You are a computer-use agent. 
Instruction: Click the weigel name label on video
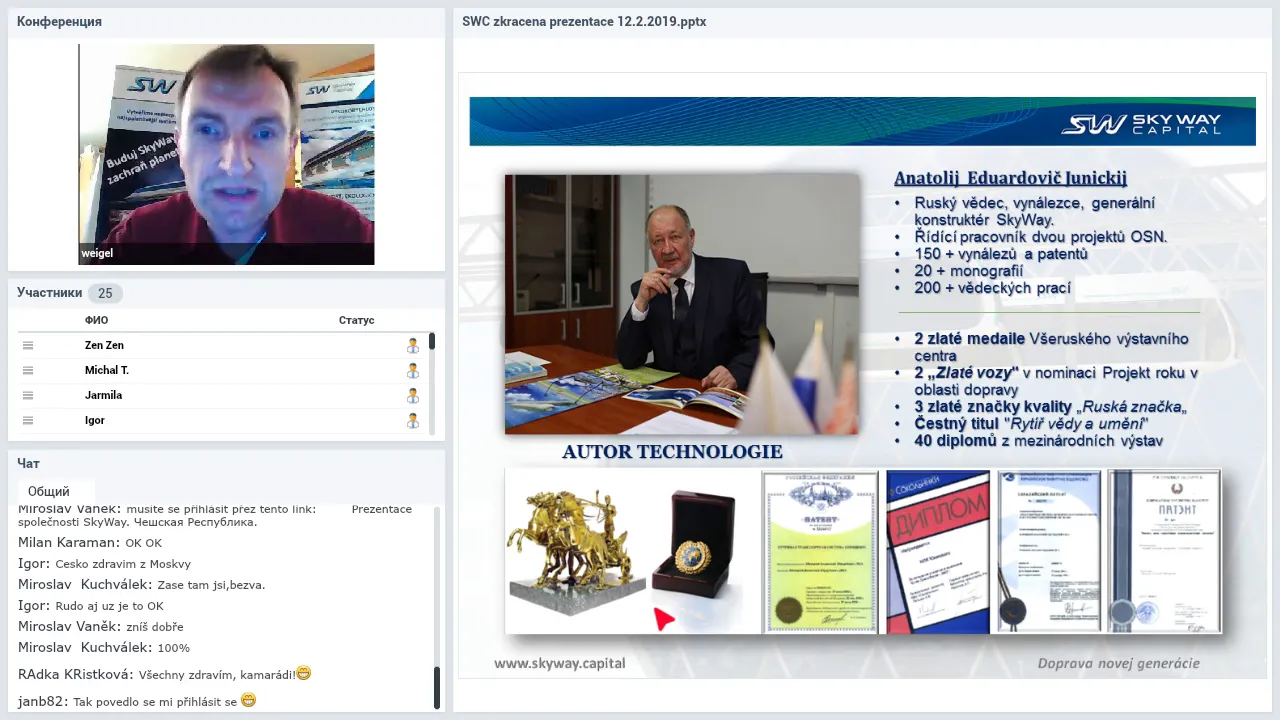(97, 254)
